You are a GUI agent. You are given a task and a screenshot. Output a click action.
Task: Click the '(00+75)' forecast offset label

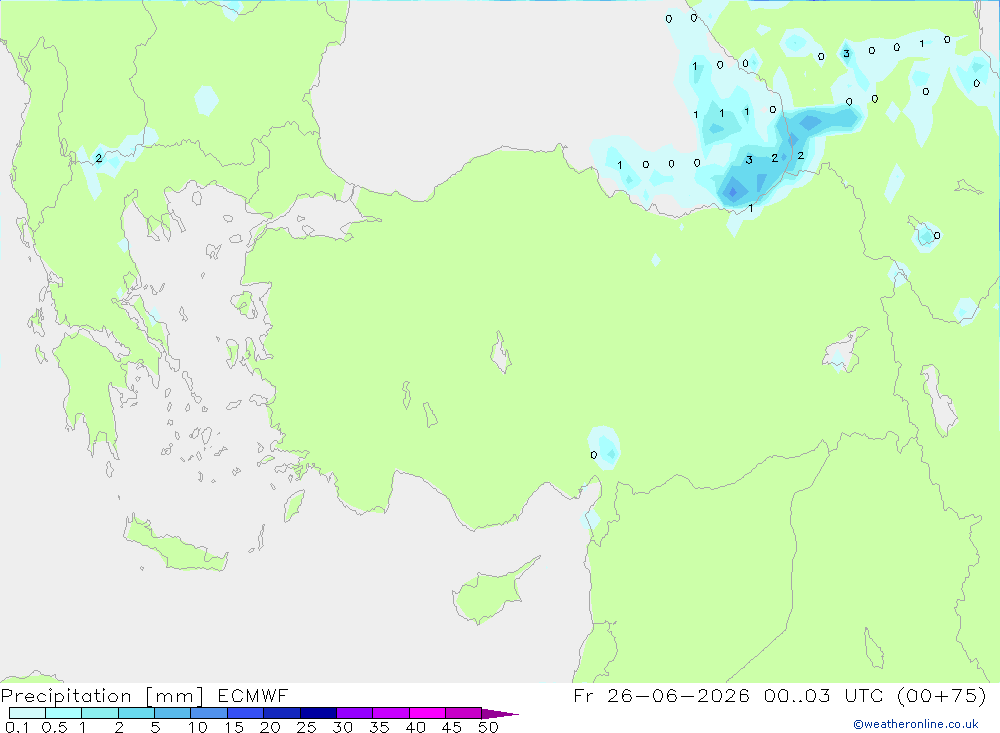941,695
